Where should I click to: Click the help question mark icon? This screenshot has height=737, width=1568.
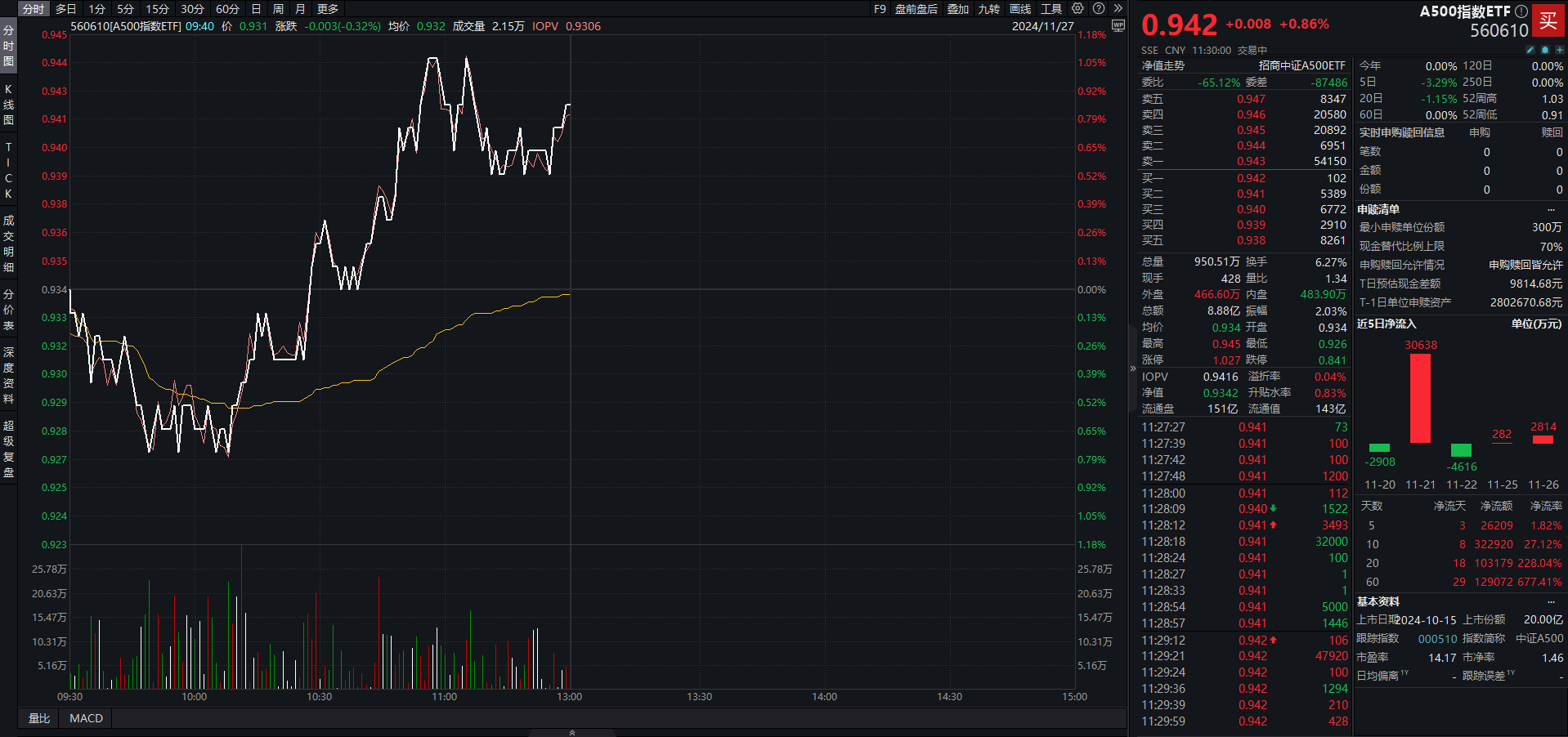pos(1099,8)
